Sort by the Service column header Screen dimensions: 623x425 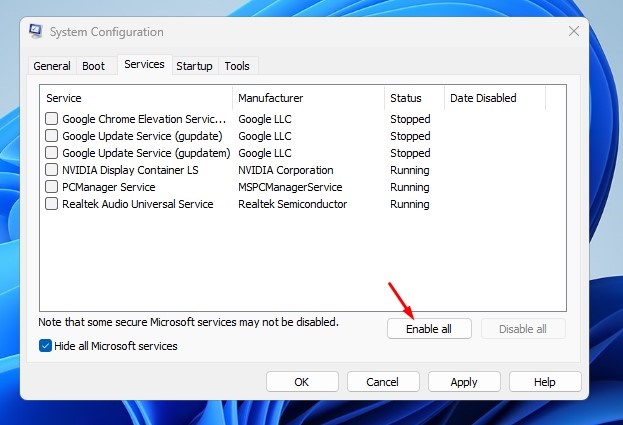pyautogui.click(x=136, y=98)
